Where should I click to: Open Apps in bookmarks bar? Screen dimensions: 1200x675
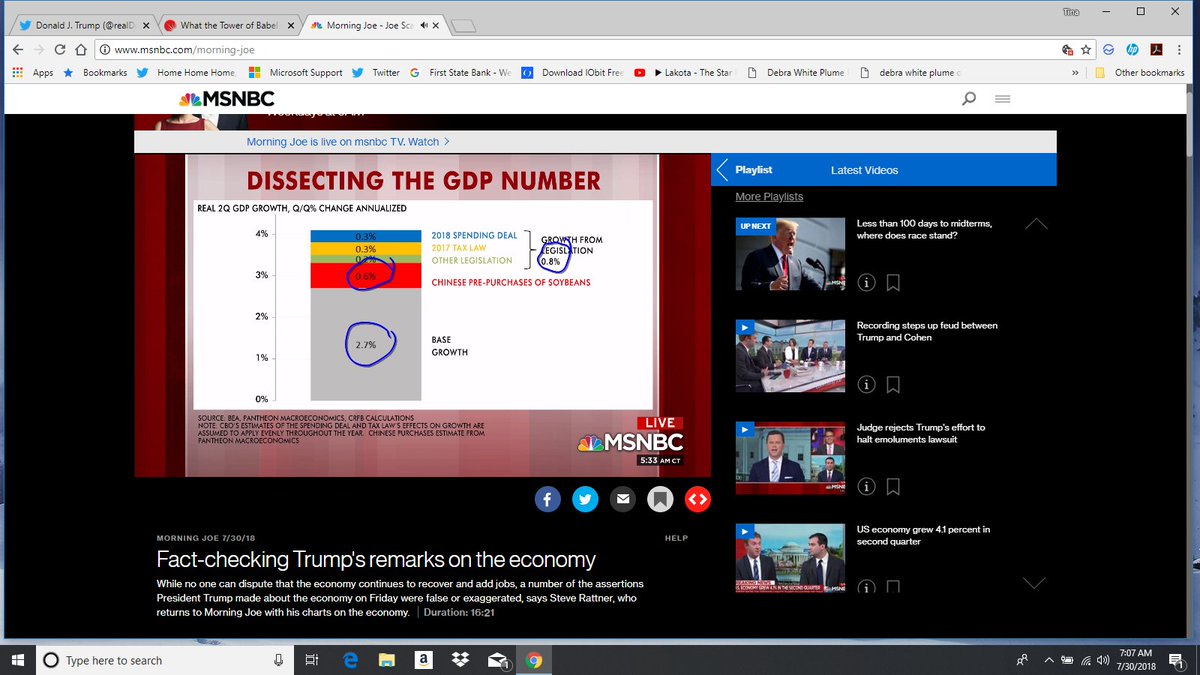(x=33, y=72)
